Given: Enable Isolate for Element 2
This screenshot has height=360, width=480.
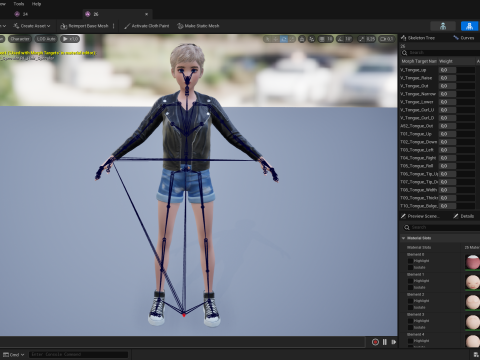Looking at the screenshot, I should [x=410, y=307].
